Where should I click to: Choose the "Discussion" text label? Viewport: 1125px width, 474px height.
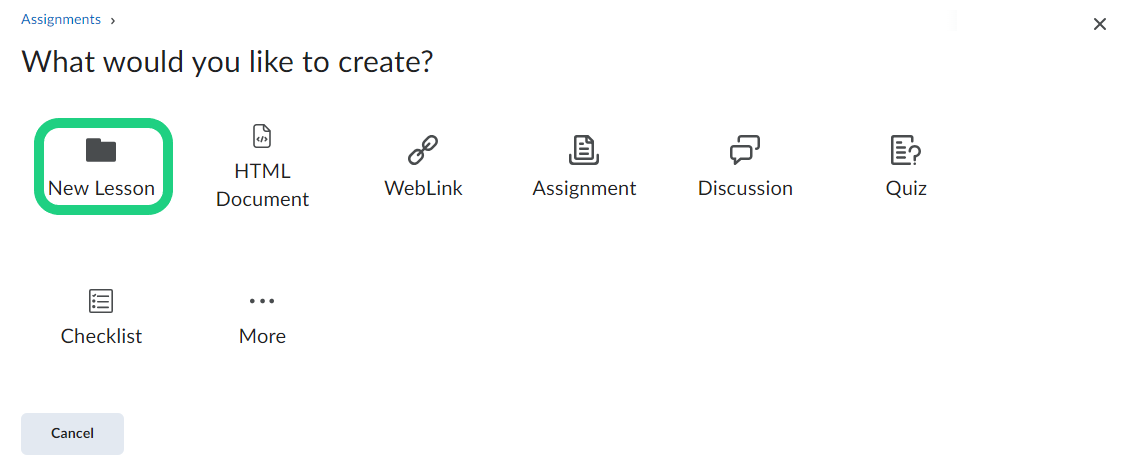[745, 188]
